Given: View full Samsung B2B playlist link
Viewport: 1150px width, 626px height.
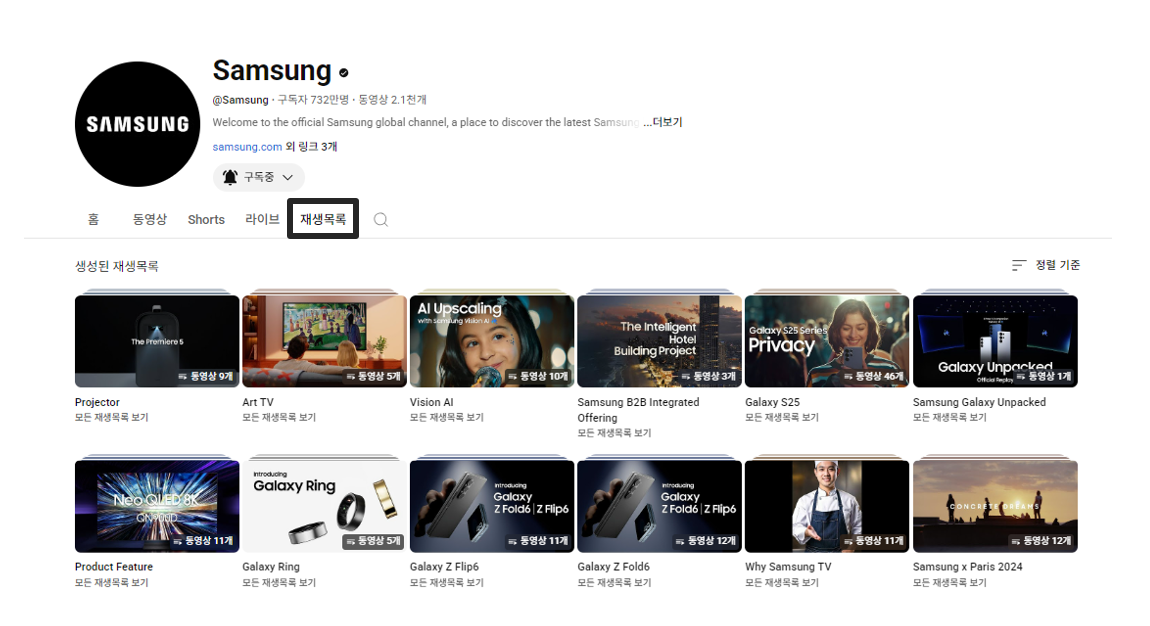Looking at the screenshot, I should 614,433.
